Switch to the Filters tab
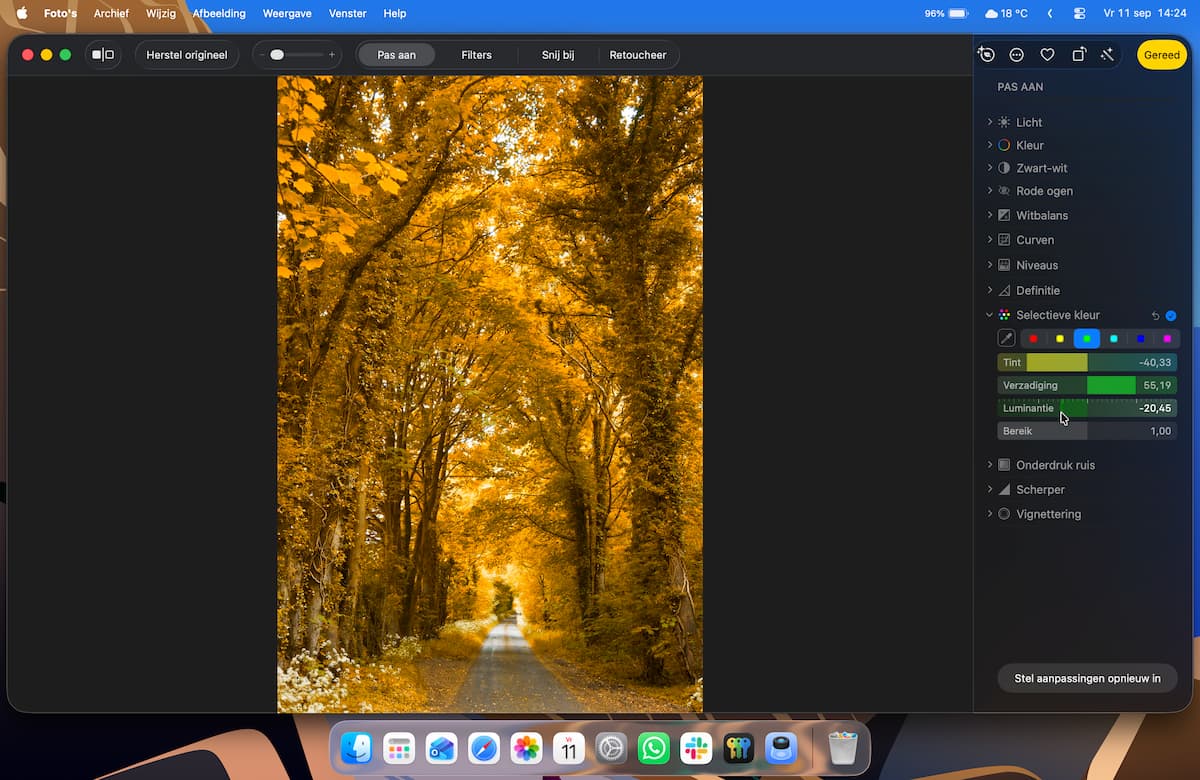1200x780 pixels. click(x=476, y=55)
